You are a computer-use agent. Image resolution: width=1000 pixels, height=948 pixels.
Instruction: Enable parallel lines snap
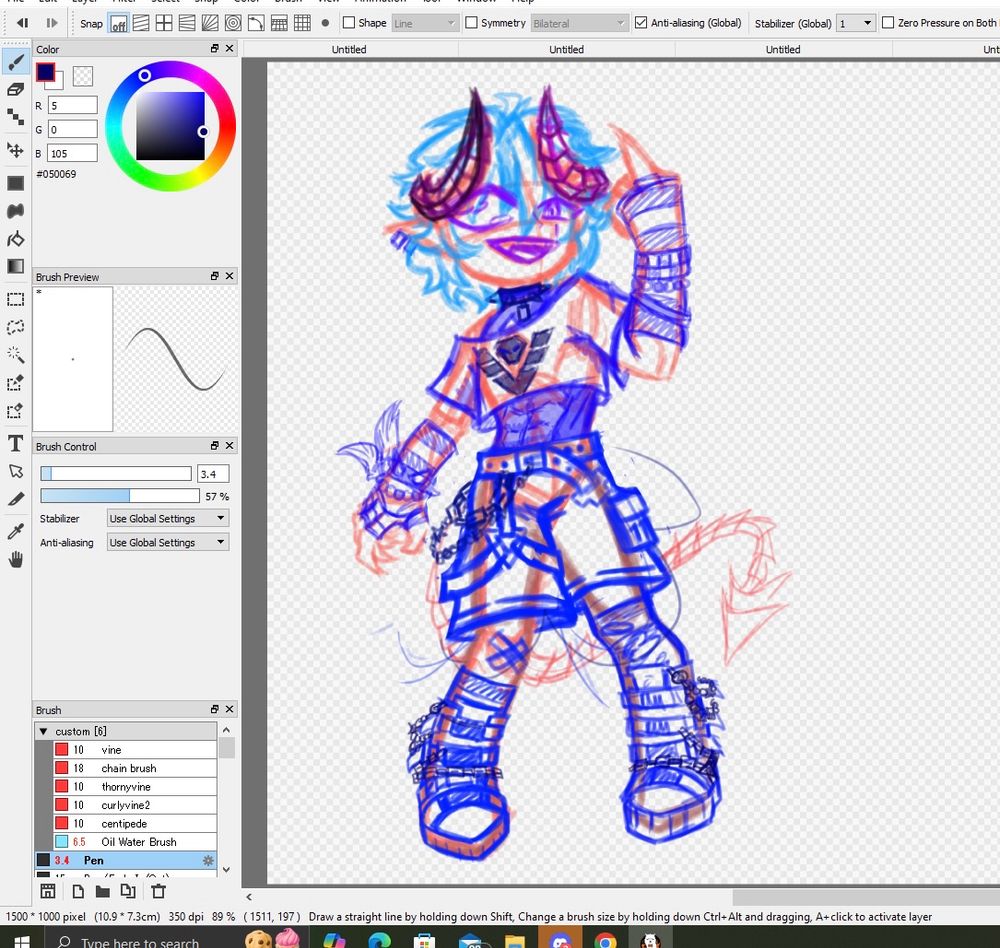coord(141,24)
